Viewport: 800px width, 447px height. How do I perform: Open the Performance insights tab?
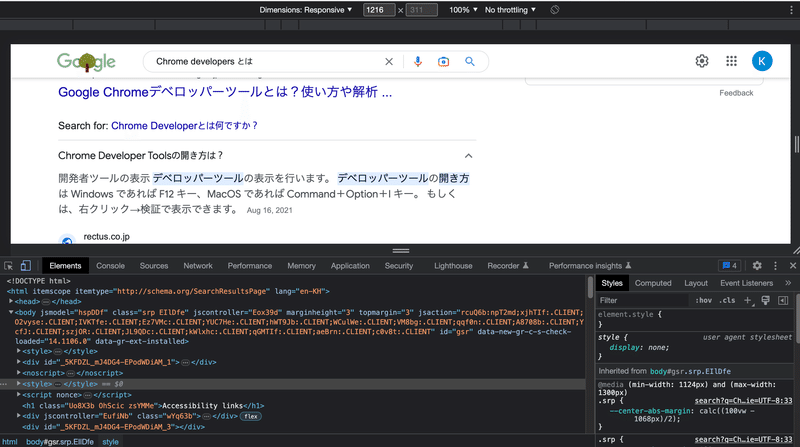[x=590, y=266]
